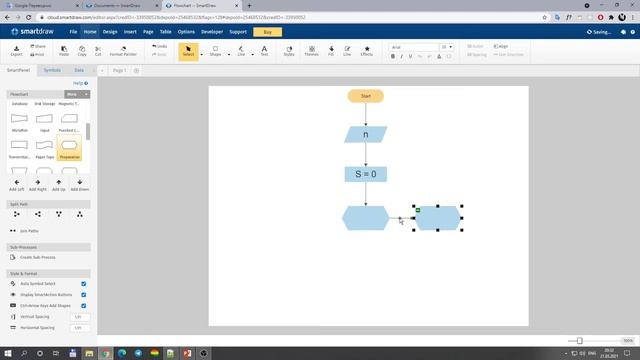Click the Cut scissors icon
Viewport: 640px width, 360px height.
[98, 51]
